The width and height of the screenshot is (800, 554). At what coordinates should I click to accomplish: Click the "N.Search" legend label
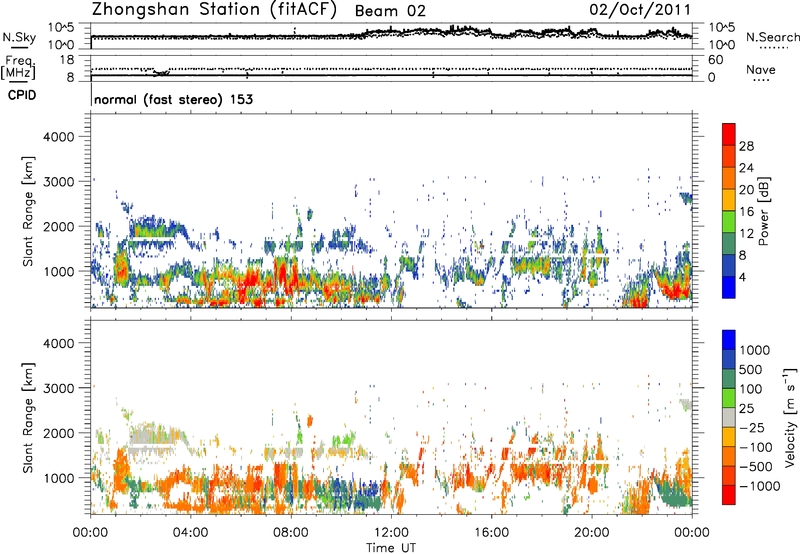[x=772, y=37]
